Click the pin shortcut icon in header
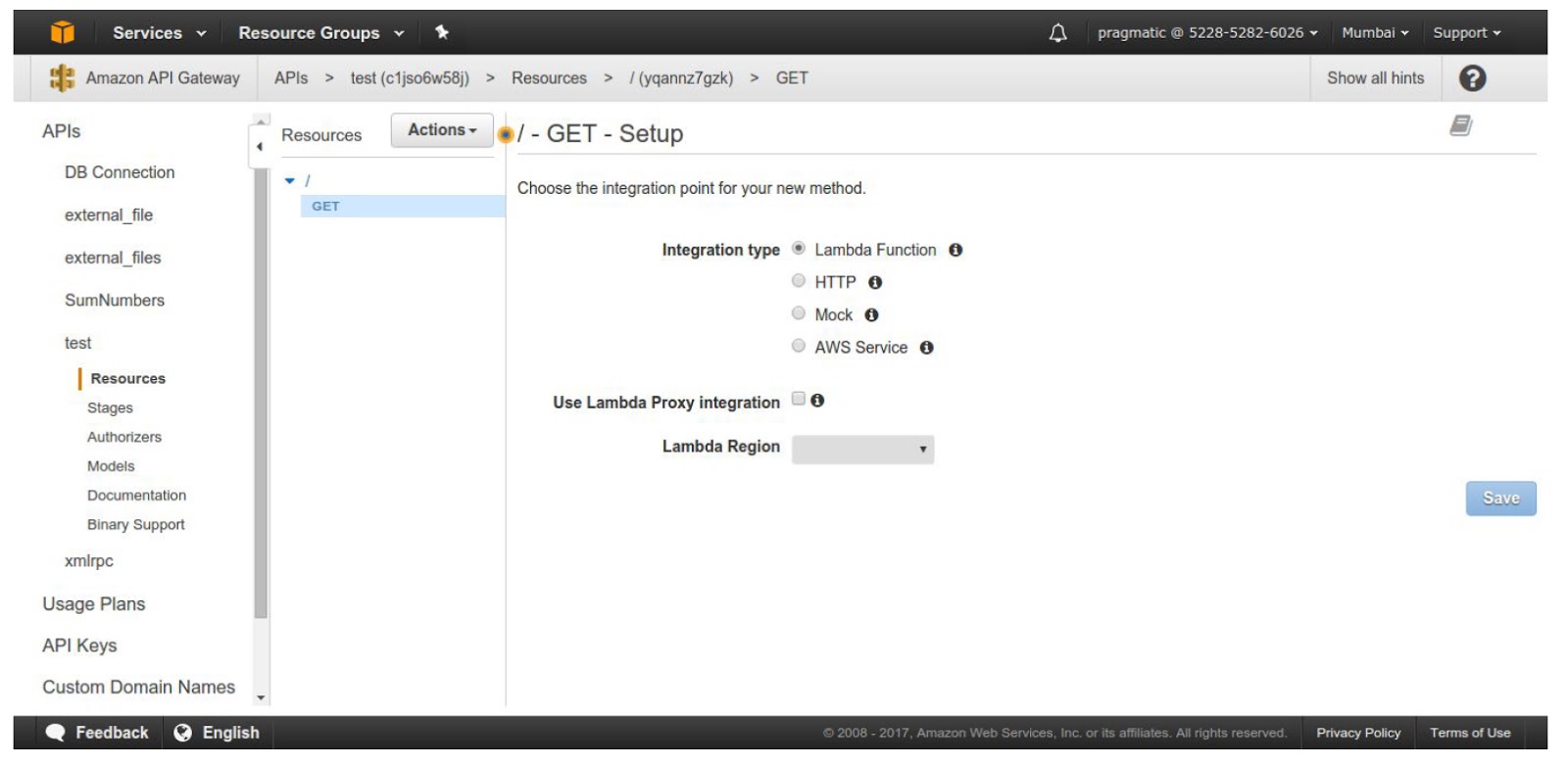 pos(442,32)
